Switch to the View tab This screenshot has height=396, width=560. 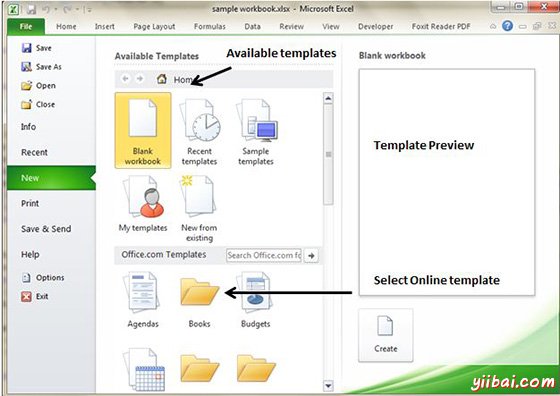point(331,26)
